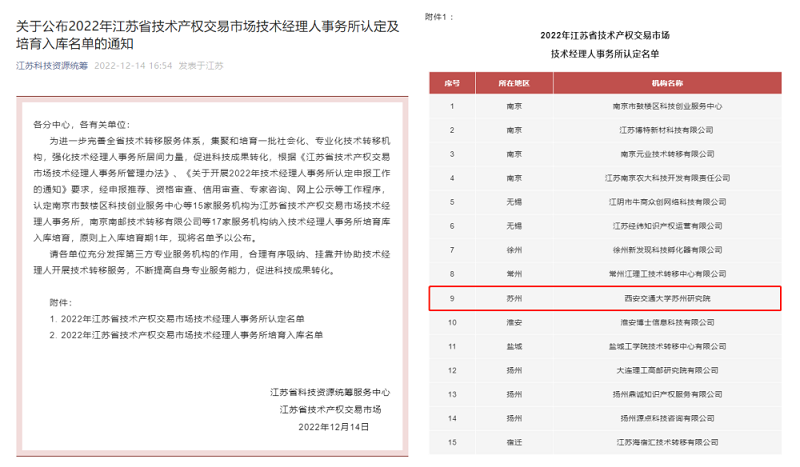Click the 淮安 region cell in row 10
Image resolution: width=800 pixels, height=467 pixels.
514,323
